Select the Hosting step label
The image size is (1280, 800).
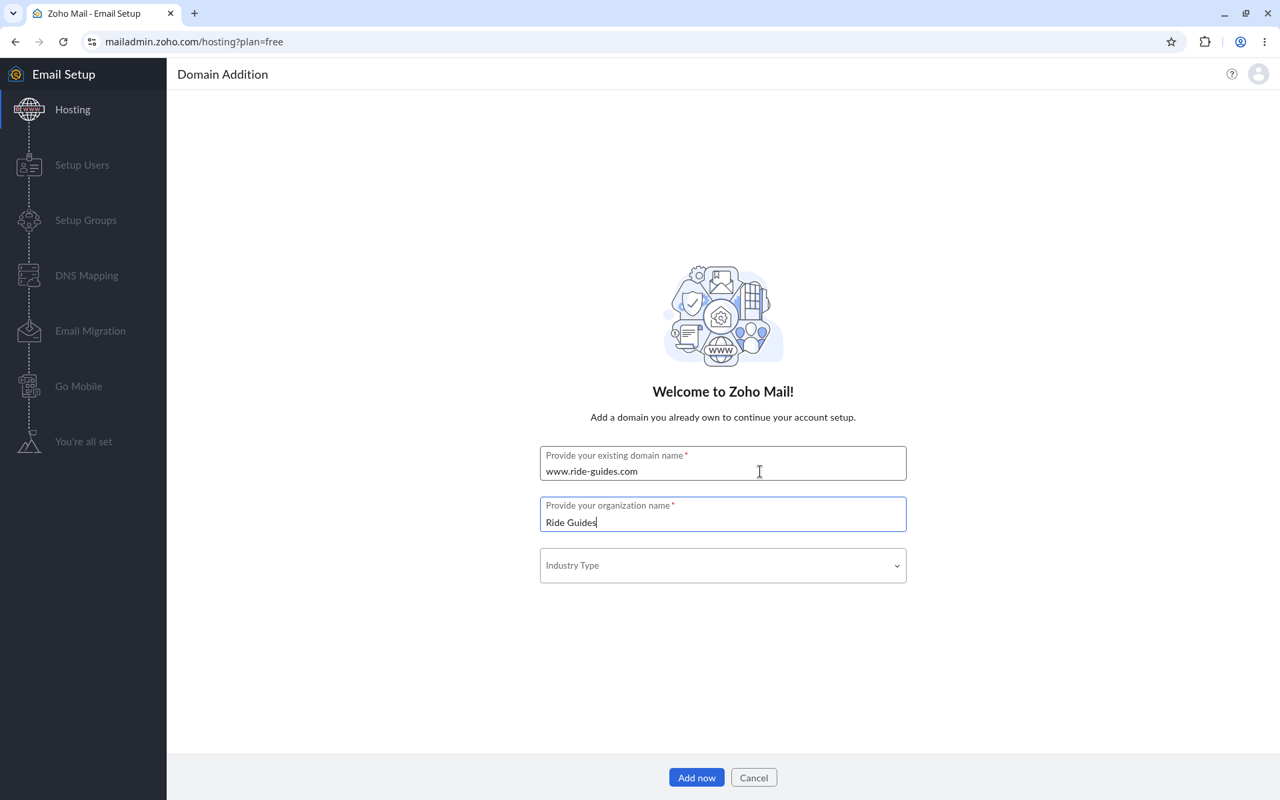(73, 110)
